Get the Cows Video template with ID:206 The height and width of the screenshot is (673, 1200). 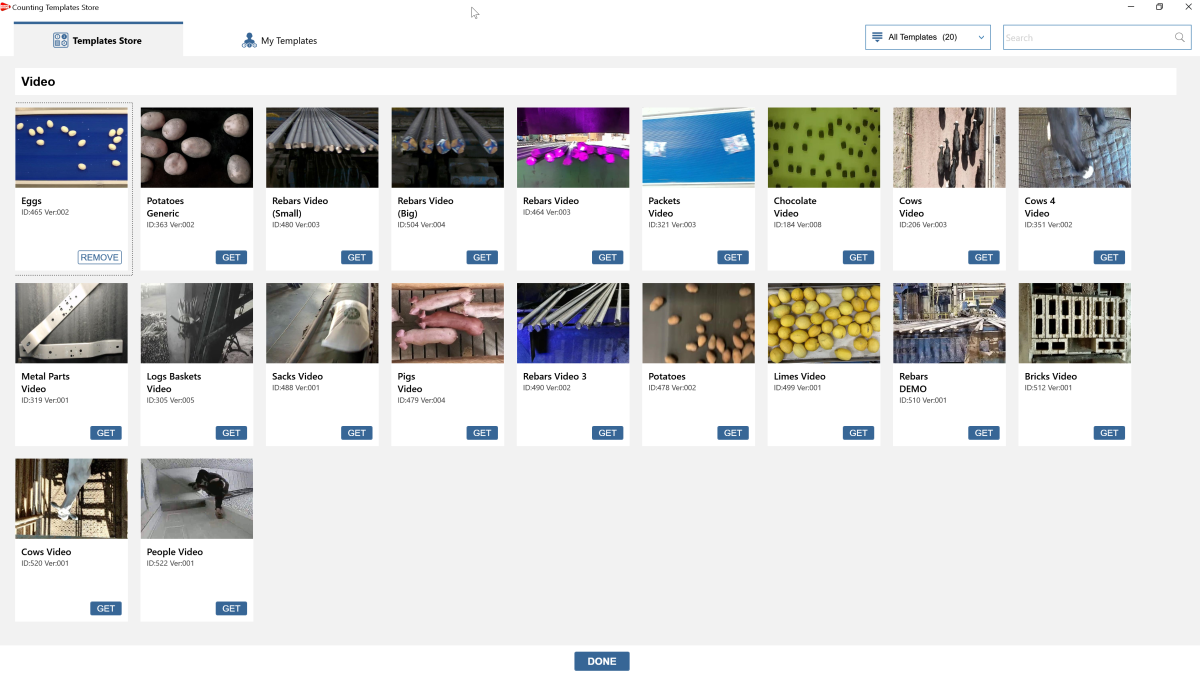[984, 257]
